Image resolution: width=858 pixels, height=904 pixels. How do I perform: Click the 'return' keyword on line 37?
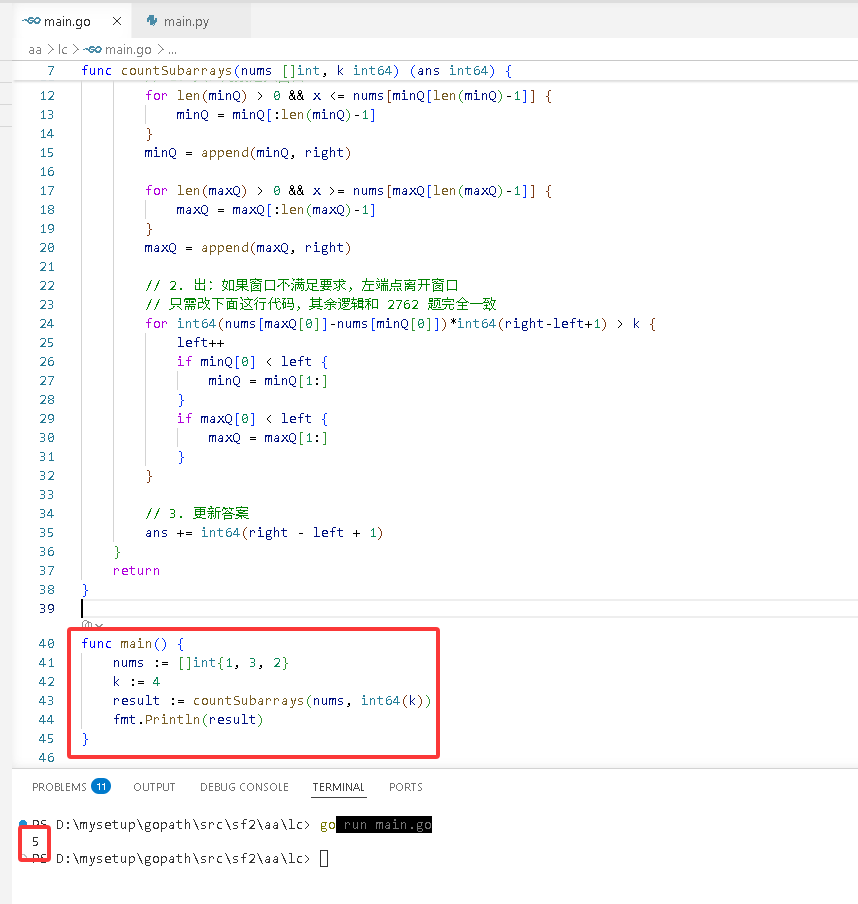click(136, 570)
